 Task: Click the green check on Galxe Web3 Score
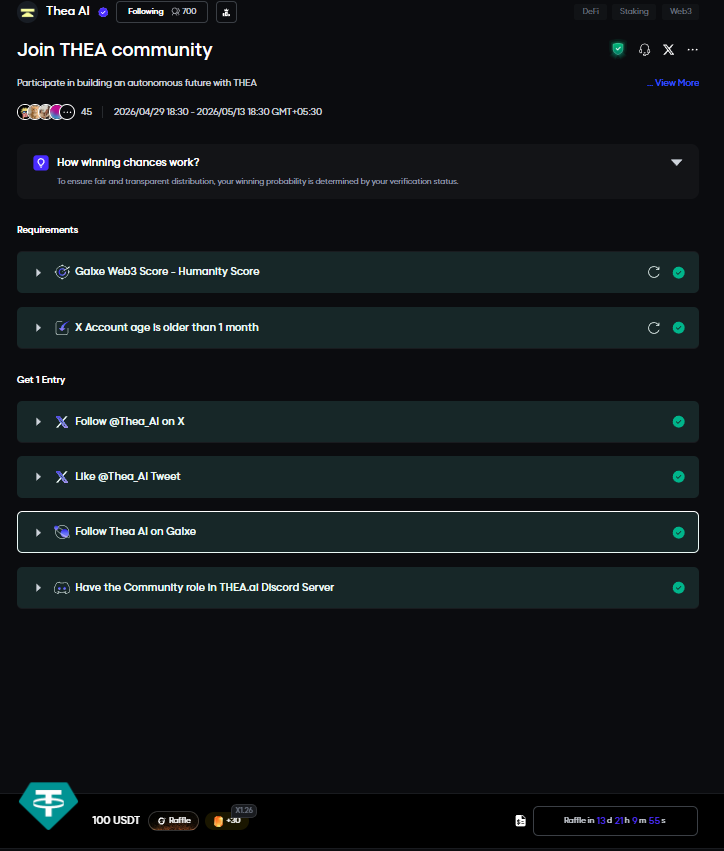pyautogui.click(x=678, y=272)
